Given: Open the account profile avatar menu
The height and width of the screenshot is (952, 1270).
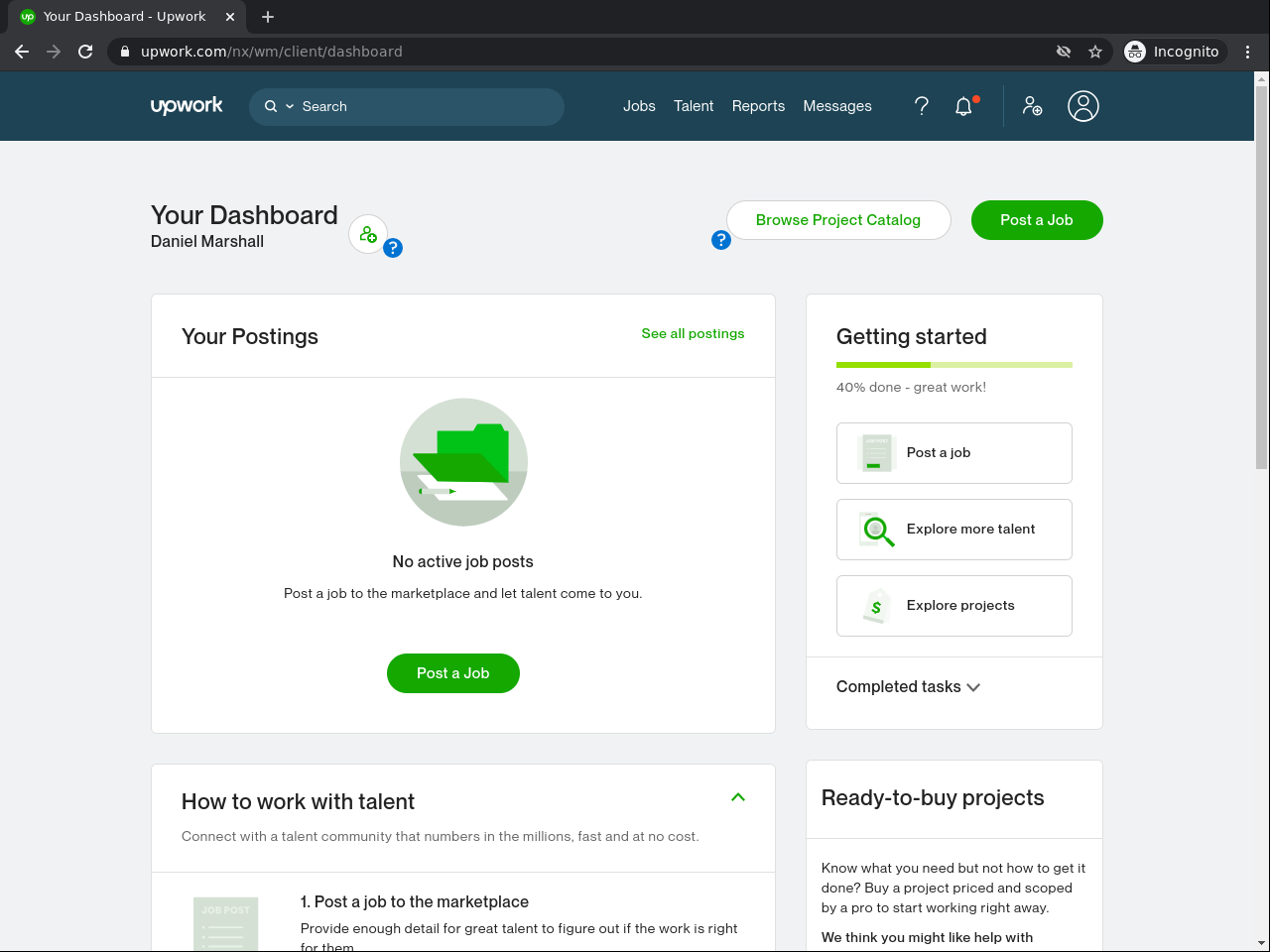Looking at the screenshot, I should (1083, 106).
